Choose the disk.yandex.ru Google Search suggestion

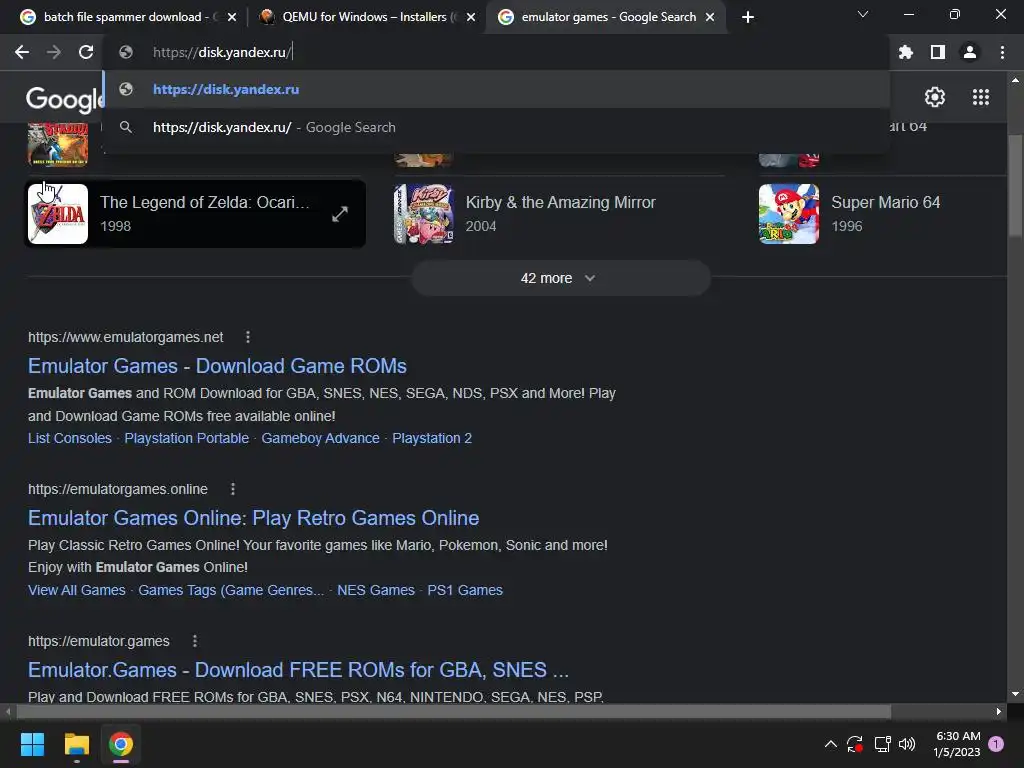(x=496, y=127)
